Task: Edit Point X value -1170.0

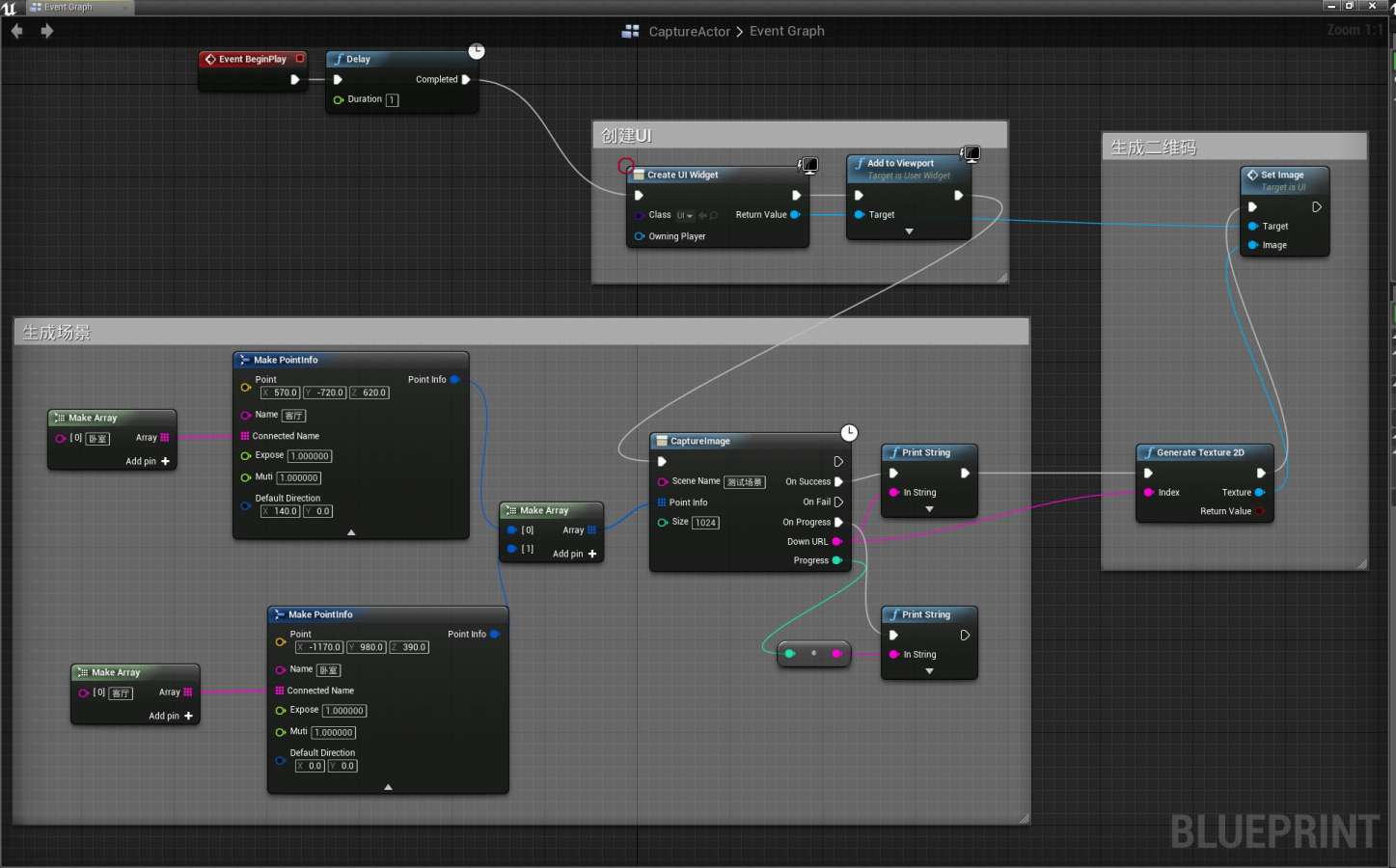Action: coord(319,647)
